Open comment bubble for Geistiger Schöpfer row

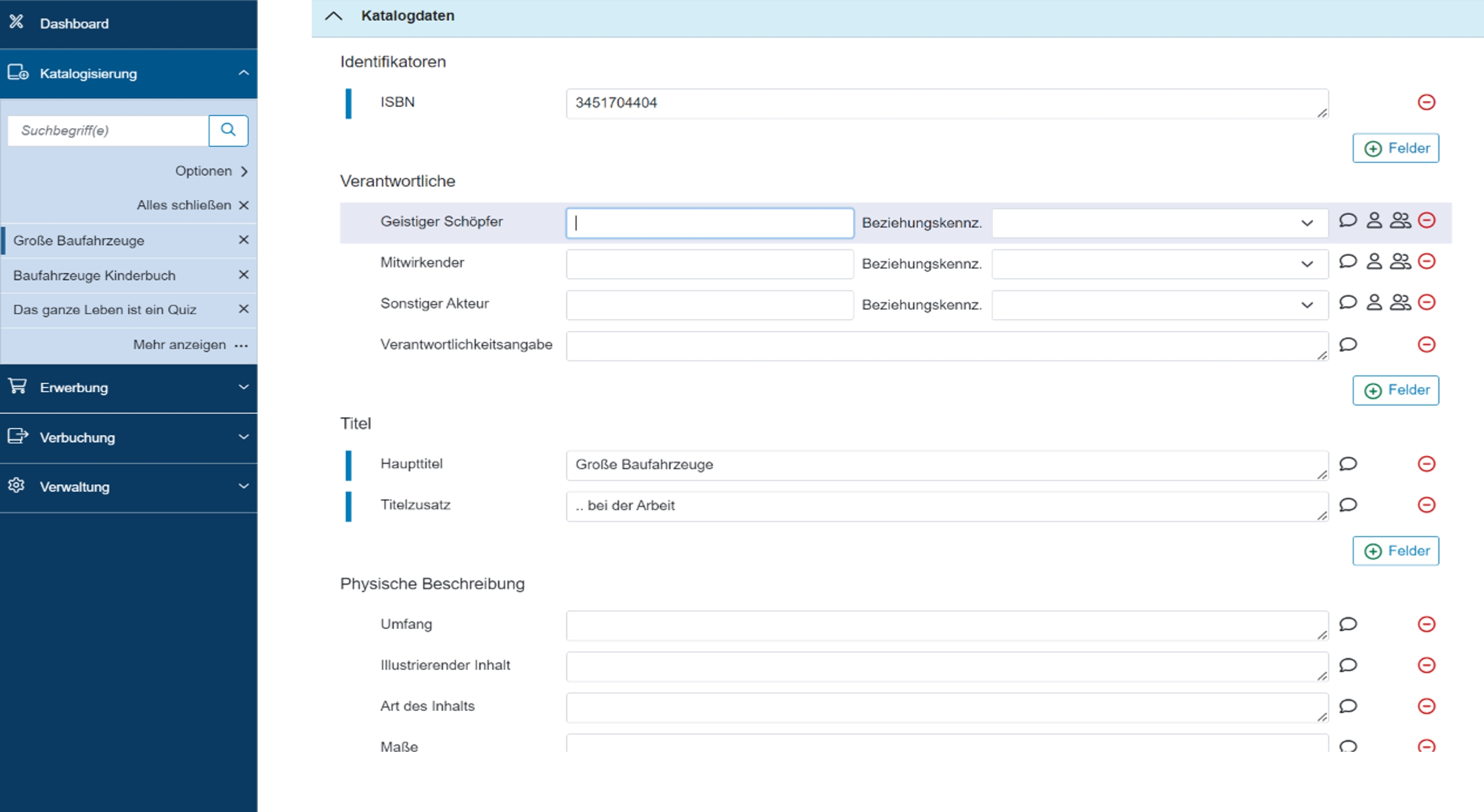click(1347, 221)
